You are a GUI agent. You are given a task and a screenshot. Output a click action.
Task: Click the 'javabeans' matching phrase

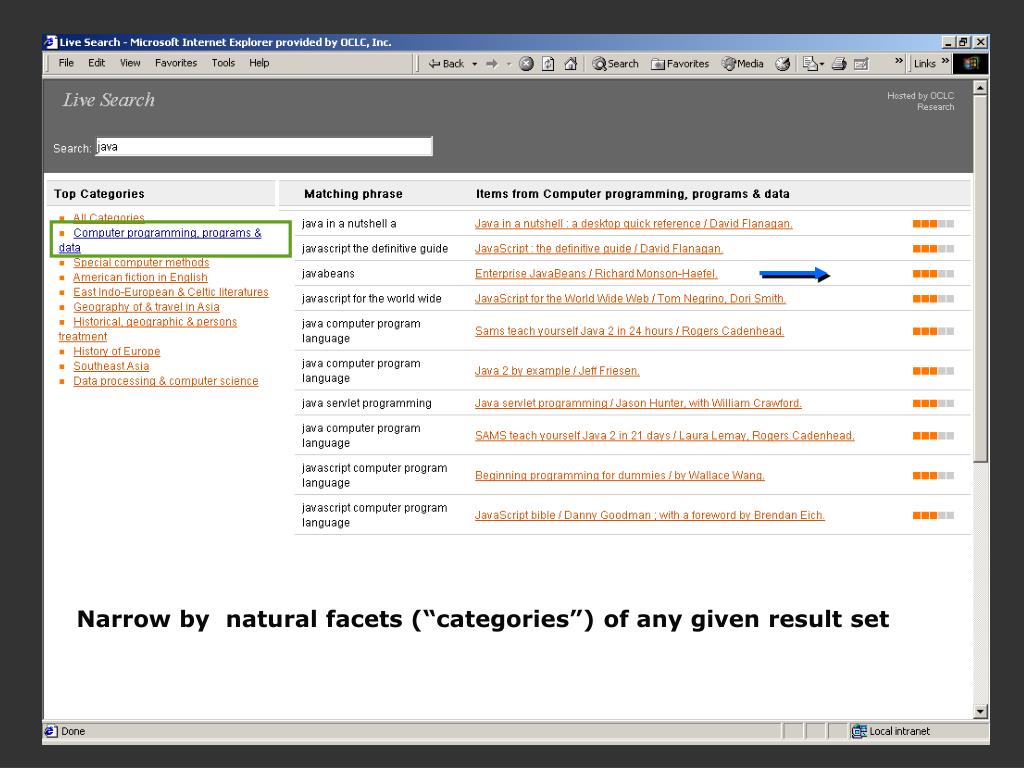tap(328, 274)
